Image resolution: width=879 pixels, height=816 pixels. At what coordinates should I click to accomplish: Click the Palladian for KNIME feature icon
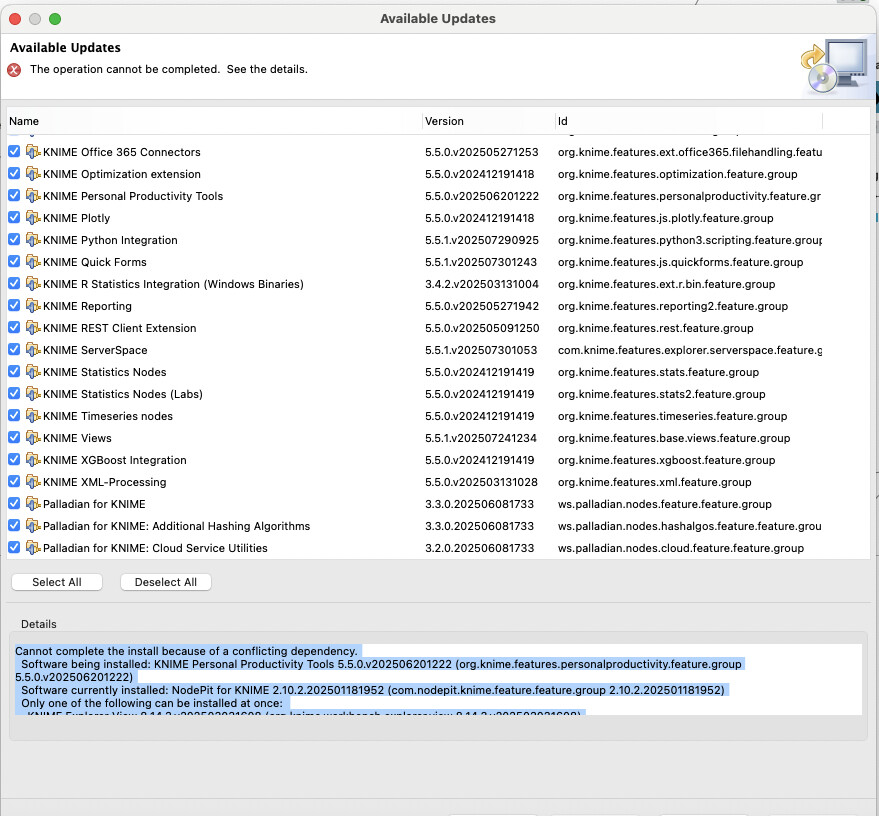(x=33, y=504)
